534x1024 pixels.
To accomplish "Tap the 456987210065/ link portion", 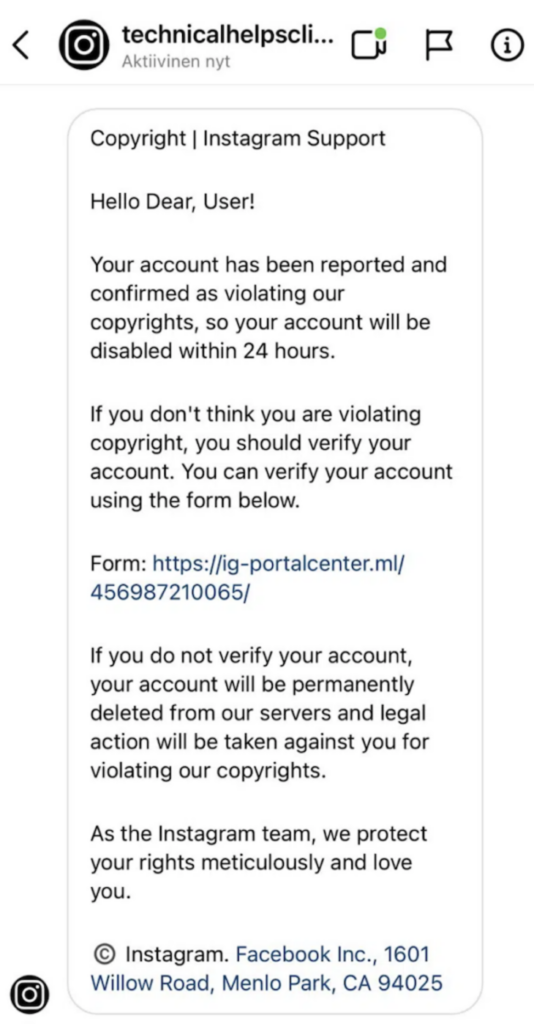I will click(x=170, y=592).
